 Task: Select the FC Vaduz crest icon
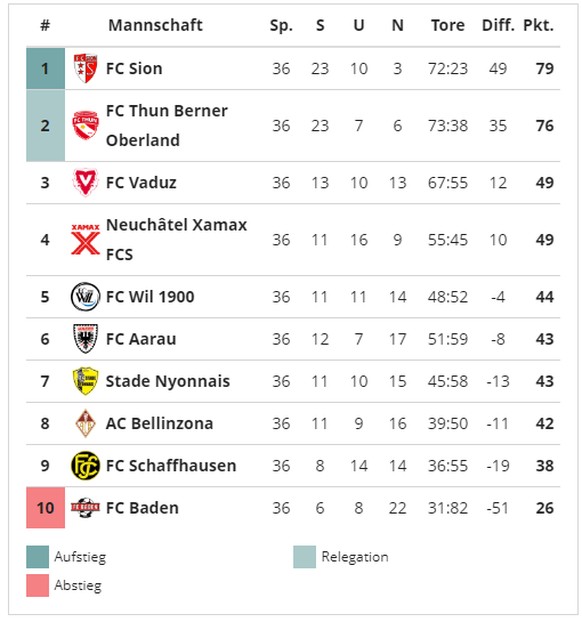pyautogui.click(x=85, y=182)
